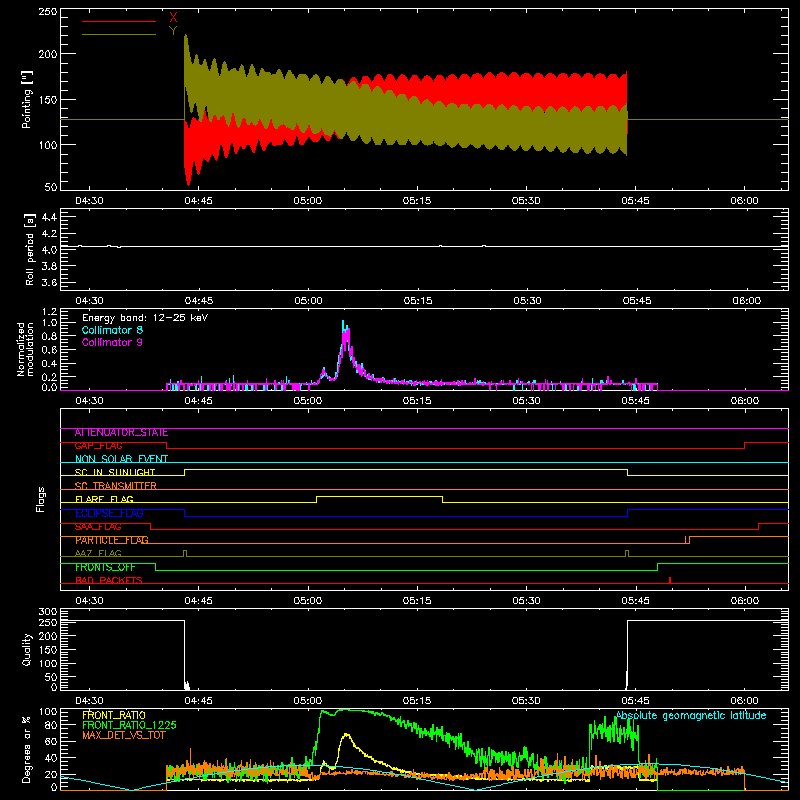Select the SC_IN_SUNLIGHT flag label

(115, 472)
